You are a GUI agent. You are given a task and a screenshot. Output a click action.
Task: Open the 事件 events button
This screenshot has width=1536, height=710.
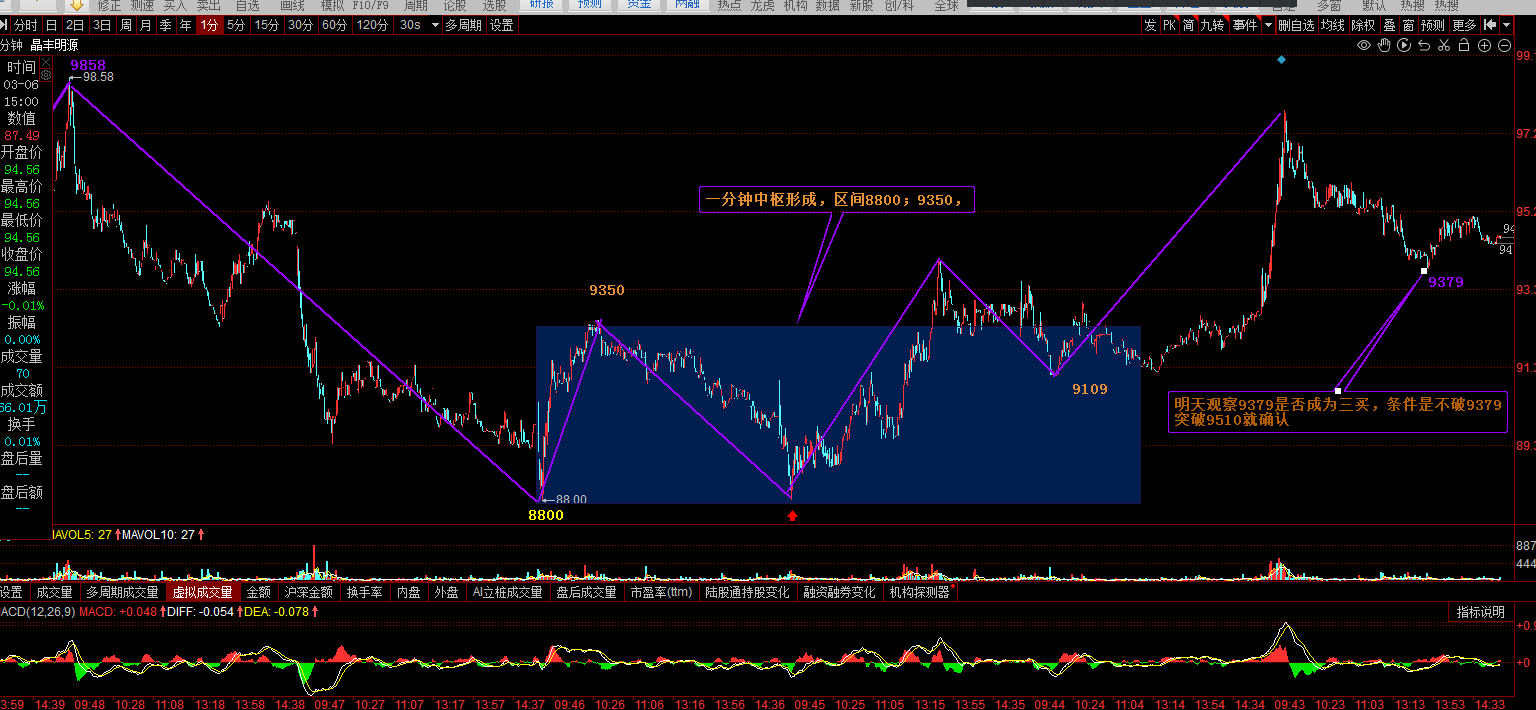pyautogui.click(x=1245, y=25)
